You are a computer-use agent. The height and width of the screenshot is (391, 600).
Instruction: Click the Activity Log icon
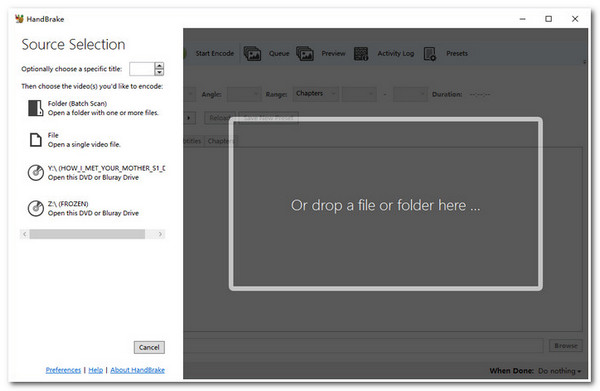pos(361,54)
